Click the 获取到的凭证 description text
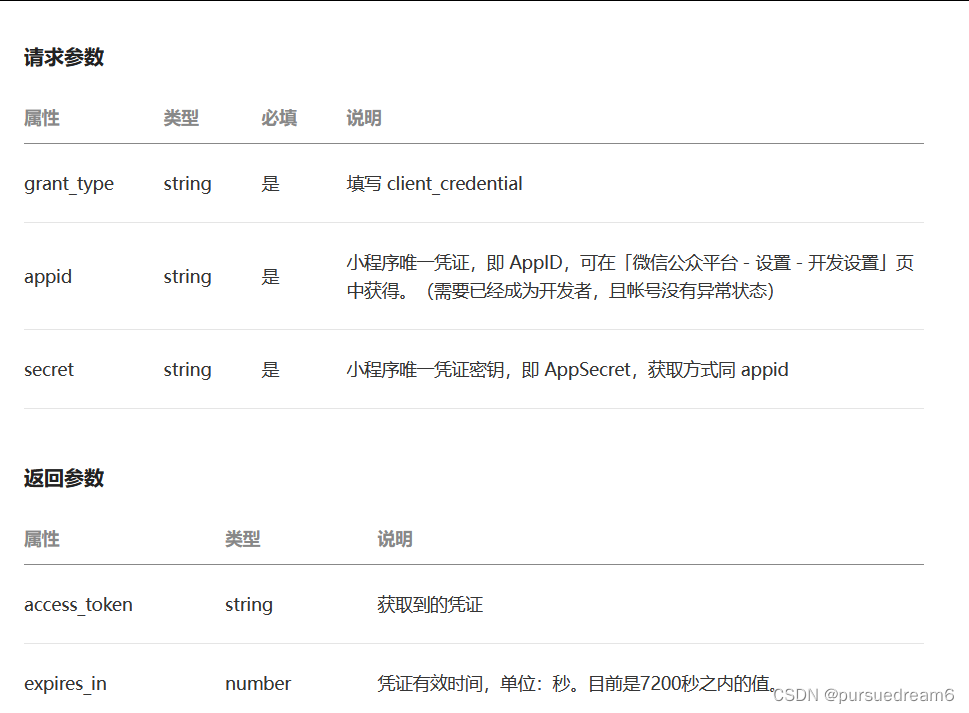Viewport: 969px width, 713px height. point(422,605)
